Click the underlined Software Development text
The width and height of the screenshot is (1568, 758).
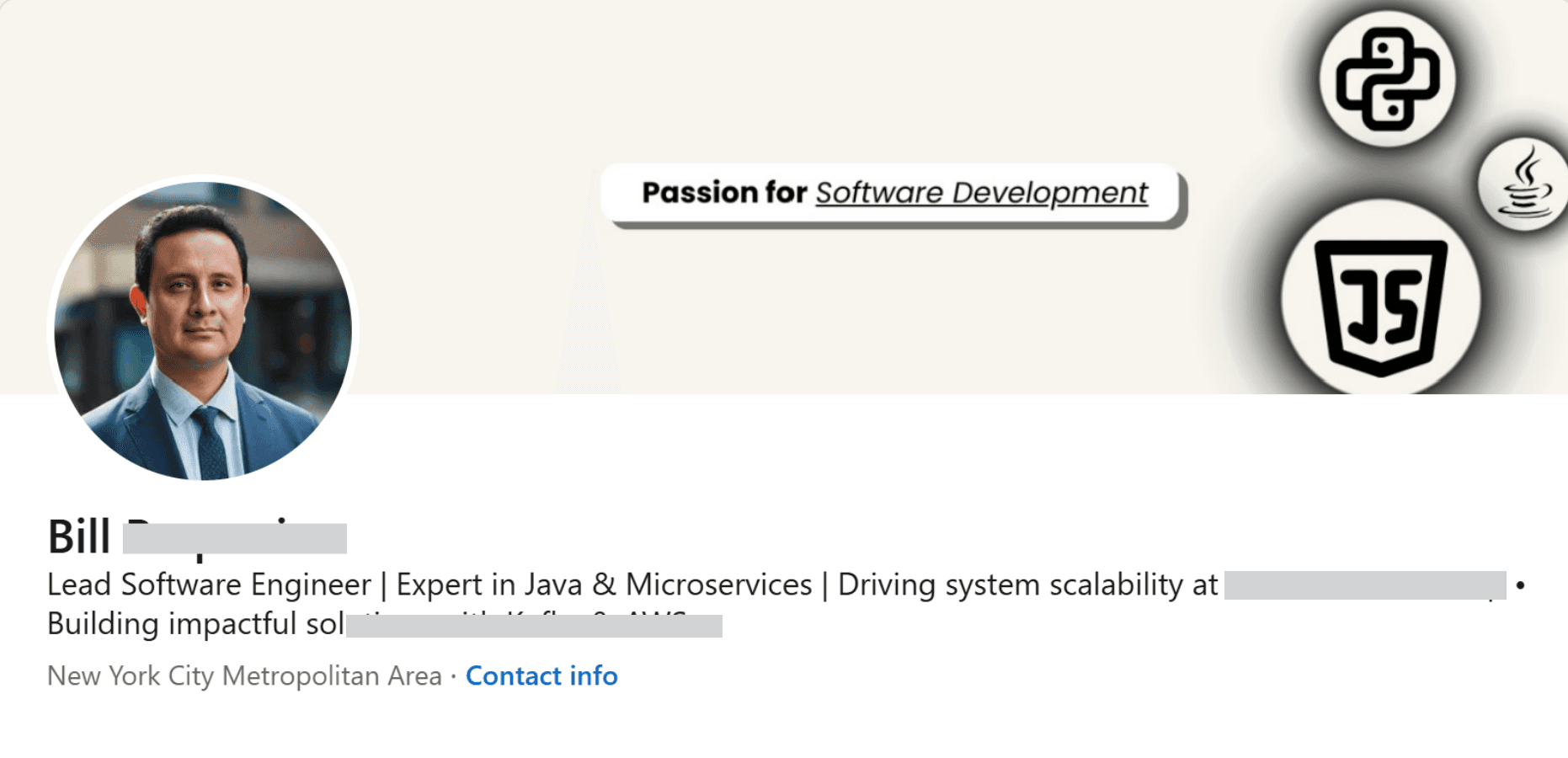click(x=981, y=193)
